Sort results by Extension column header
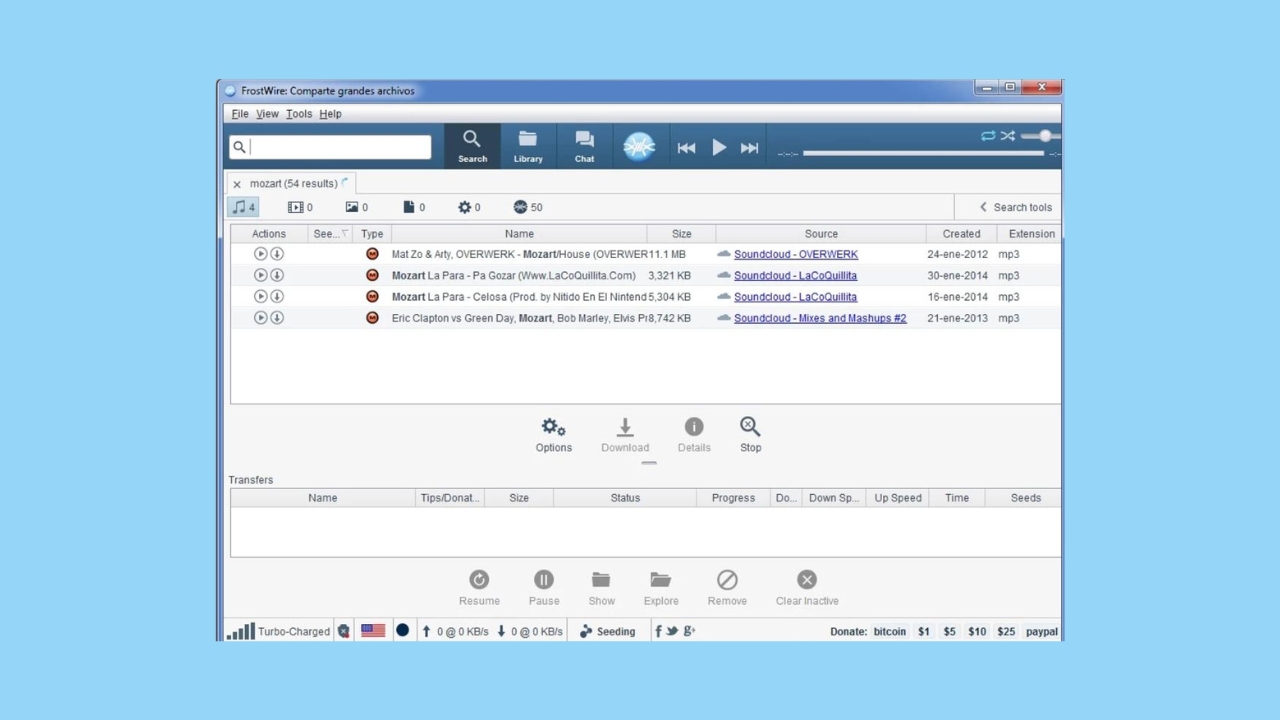This screenshot has height=720, width=1280. (1030, 234)
